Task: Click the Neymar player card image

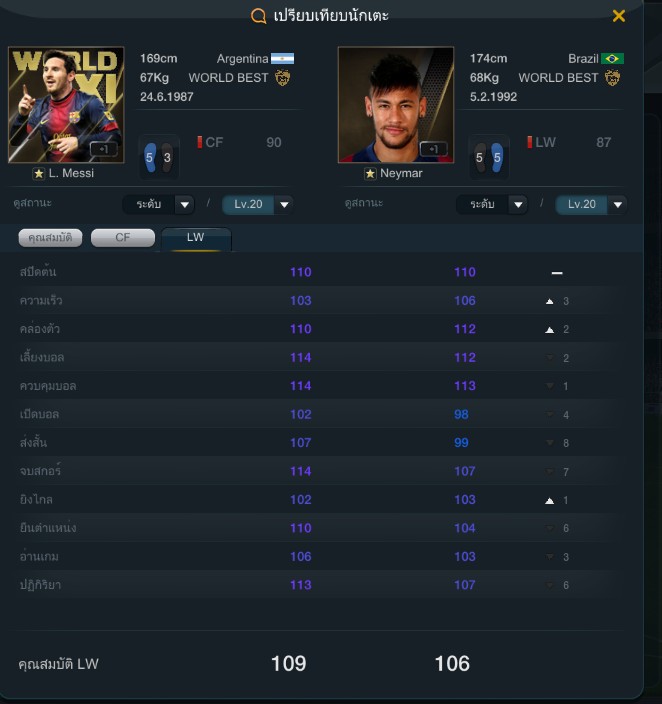Action: pyautogui.click(x=396, y=105)
